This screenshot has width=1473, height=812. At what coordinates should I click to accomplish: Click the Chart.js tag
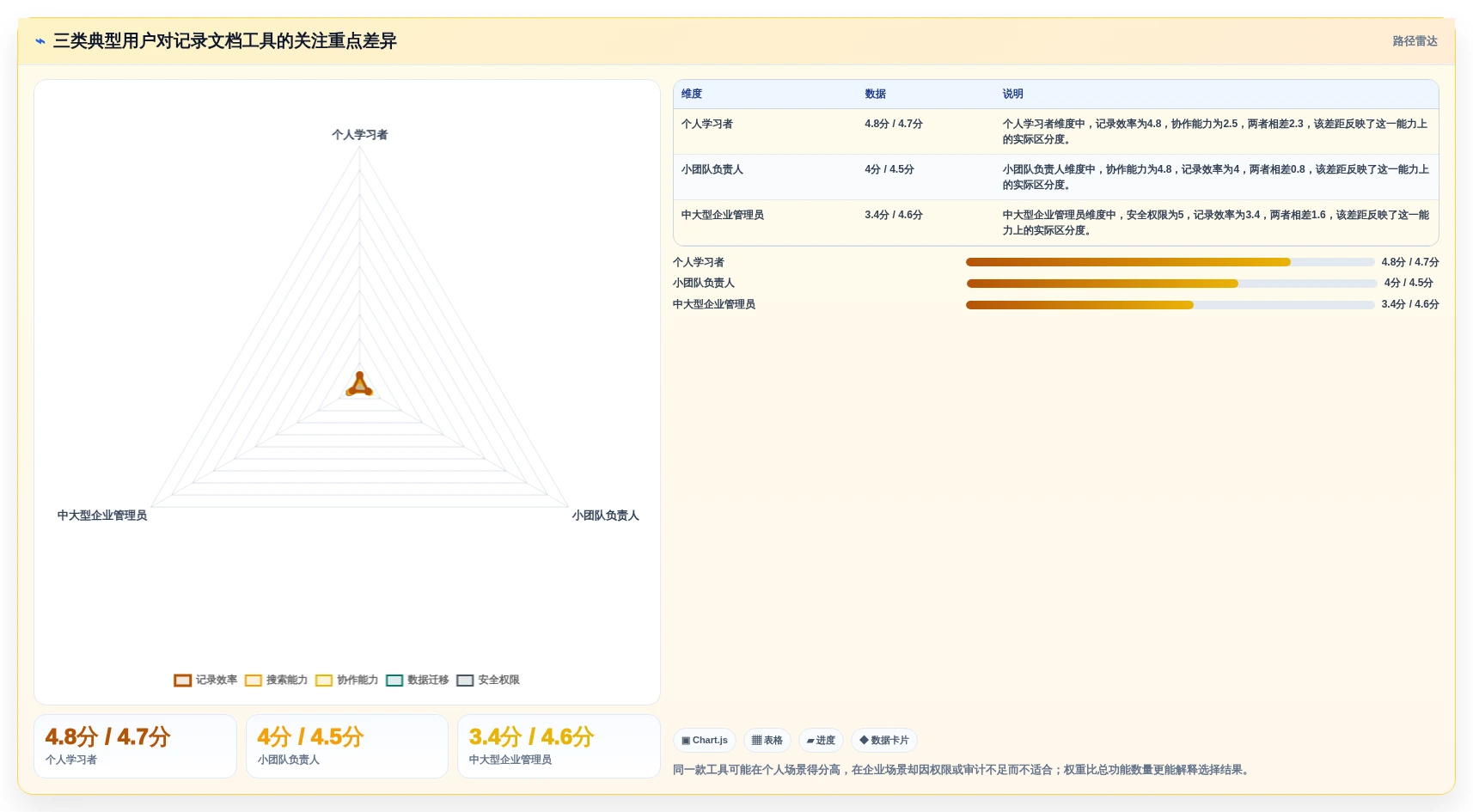pos(705,740)
